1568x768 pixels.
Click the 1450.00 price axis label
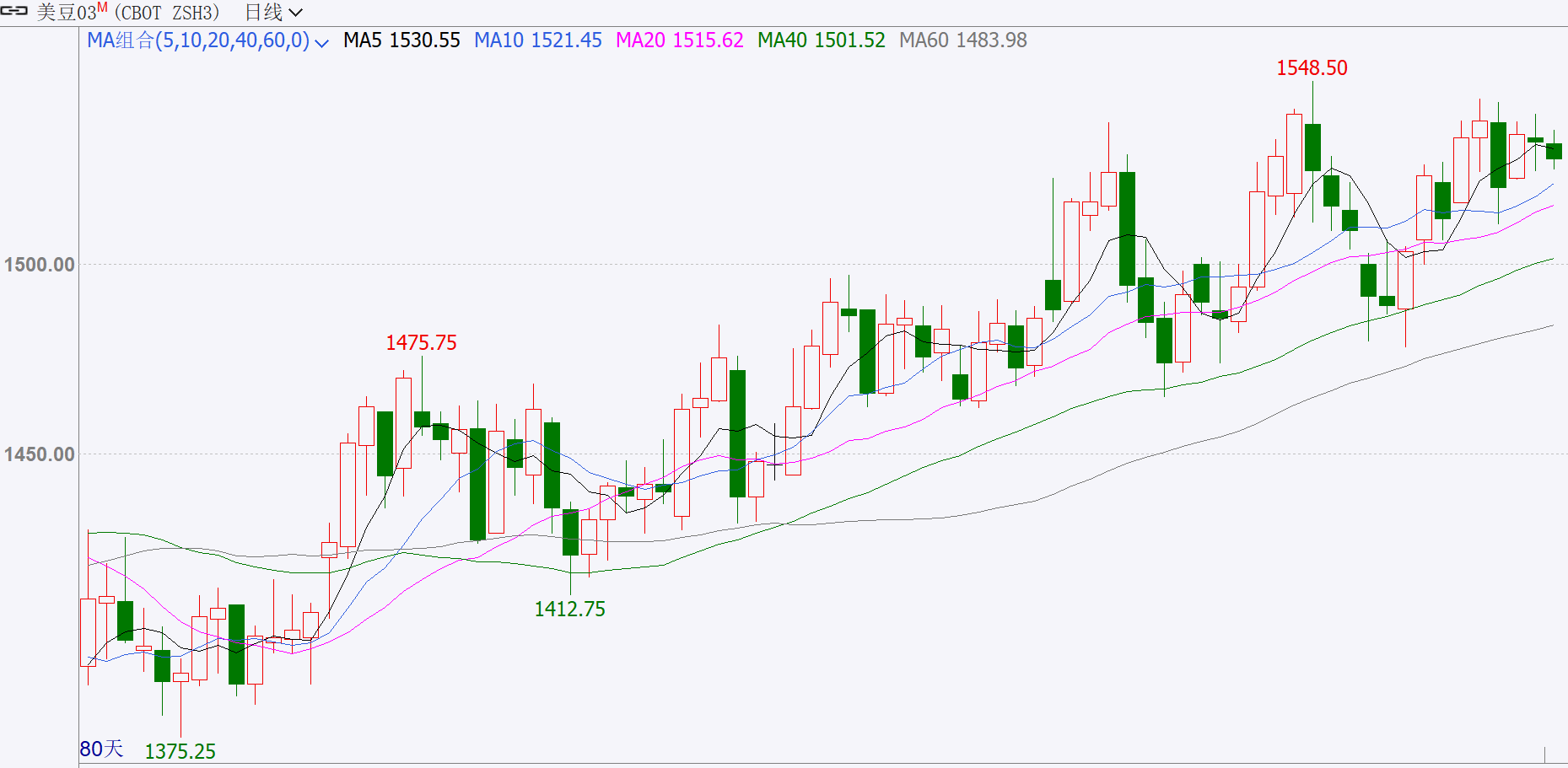pos(40,454)
